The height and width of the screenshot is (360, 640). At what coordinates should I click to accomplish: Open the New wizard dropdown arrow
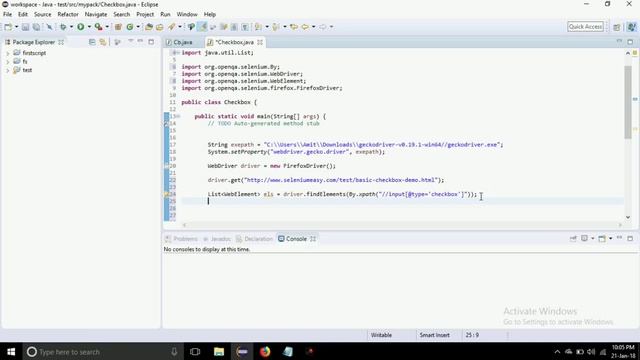click(x=16, y=27)
